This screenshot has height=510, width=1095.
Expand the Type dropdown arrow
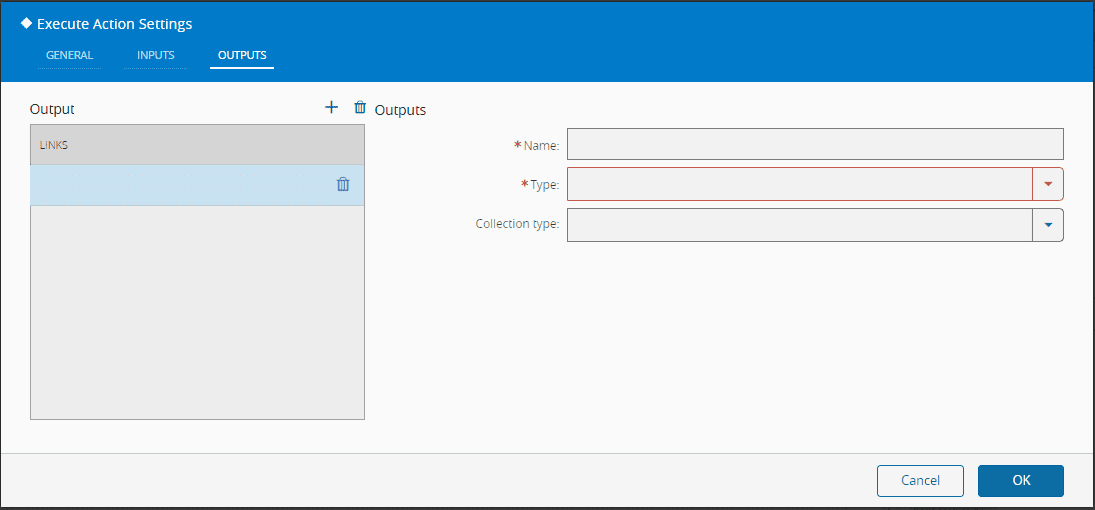(1048, 184)
